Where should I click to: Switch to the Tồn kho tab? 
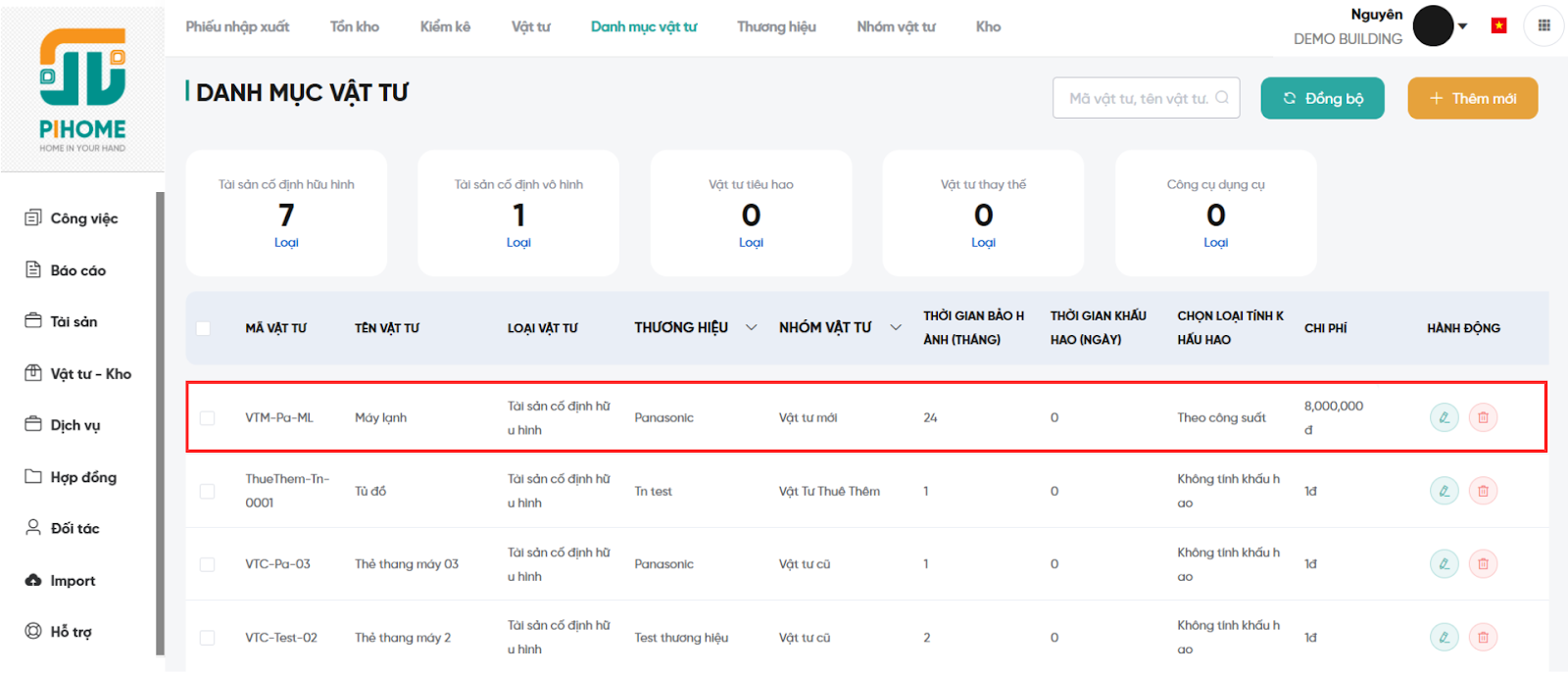354,26
